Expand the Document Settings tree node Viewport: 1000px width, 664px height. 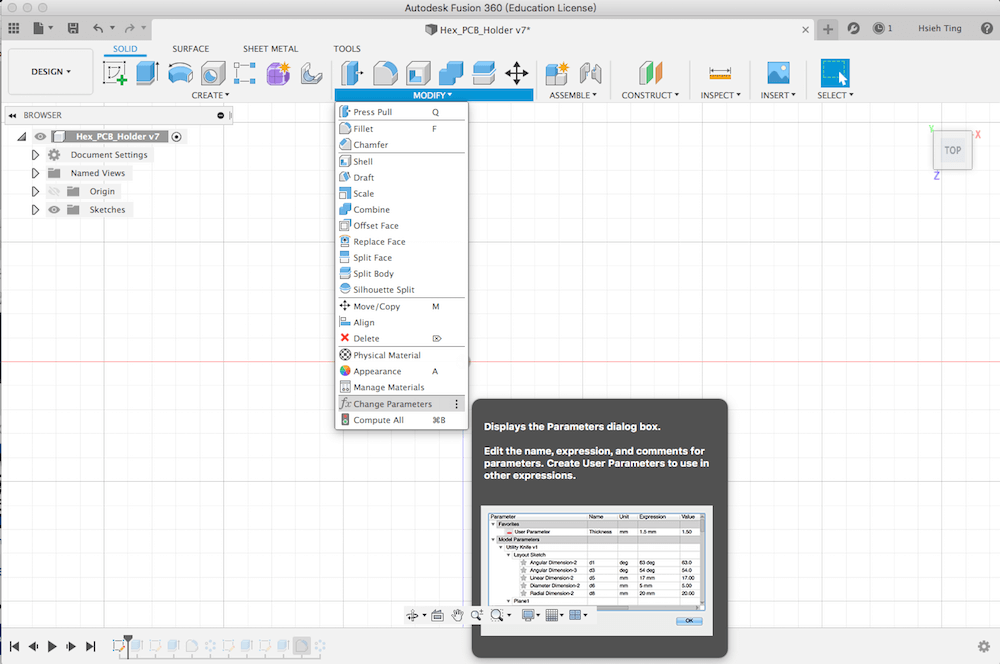(x=35, y=155)
